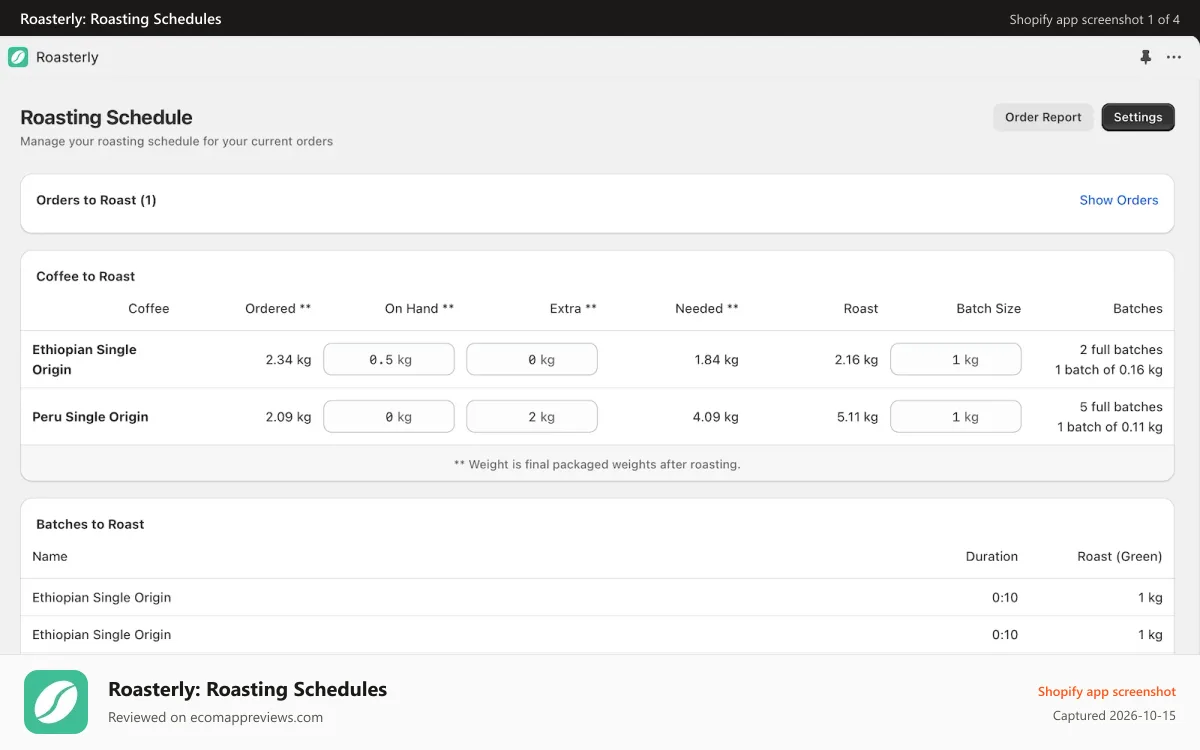This screenshot has height=750, width=1200.
Task: Edit Batch Size for Peru Single Origin
Action: (956, 416)
